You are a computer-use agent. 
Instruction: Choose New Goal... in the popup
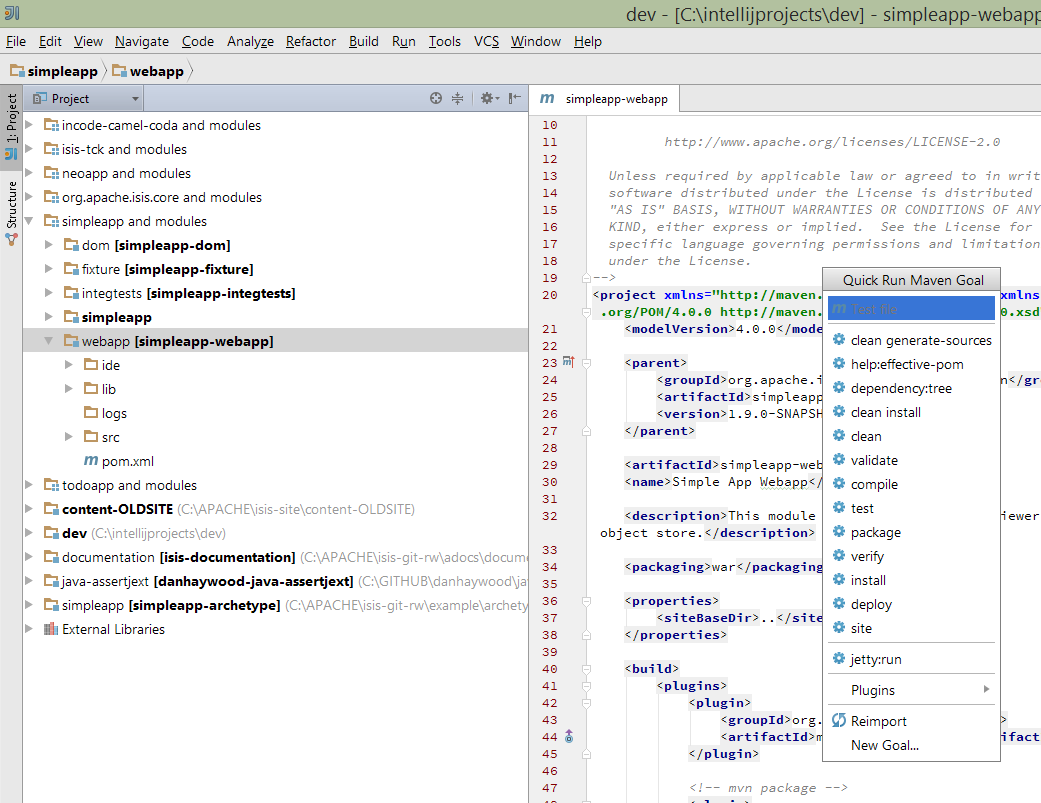(884, 745)
